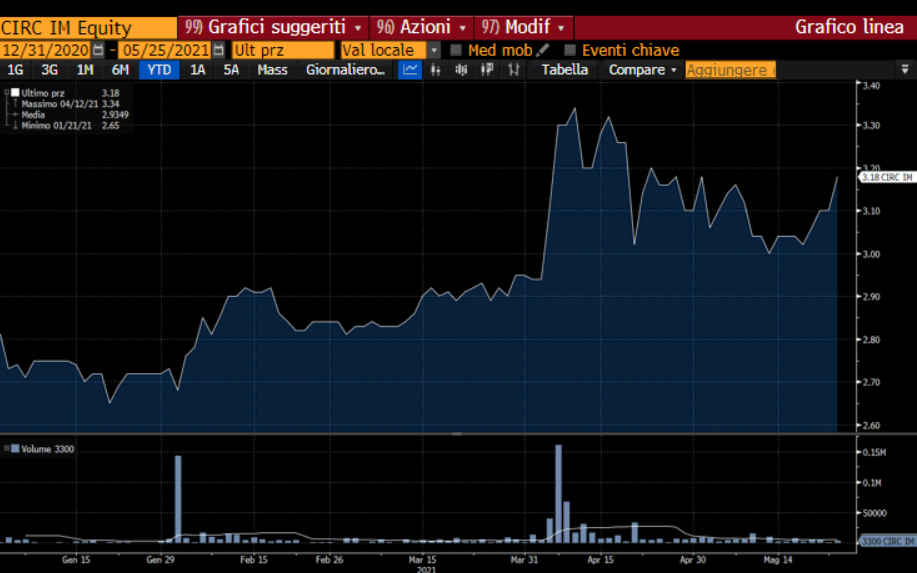
Task: Click the white Ultimo prz legend marker
Action: 14,93
